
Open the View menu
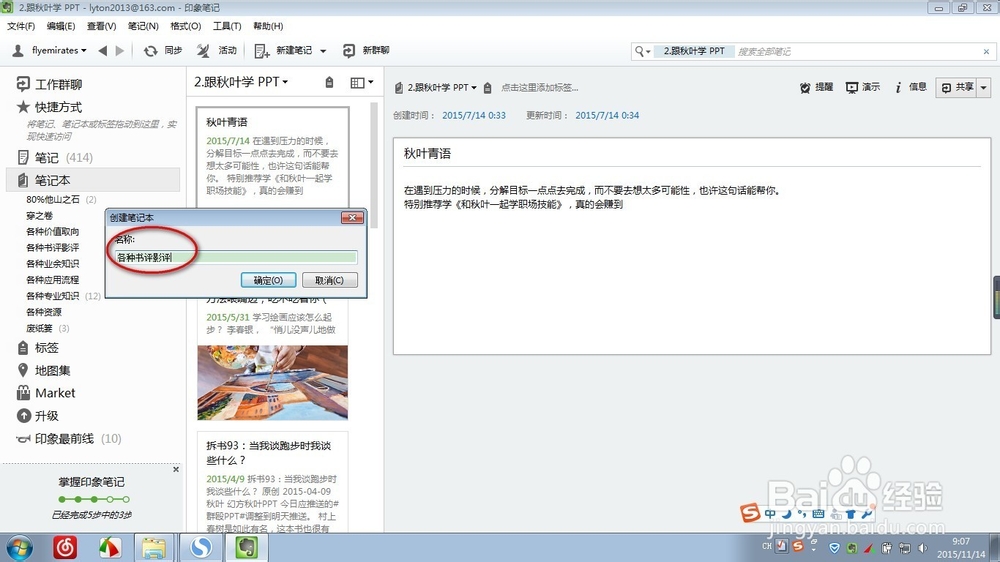tap(101, 26)
